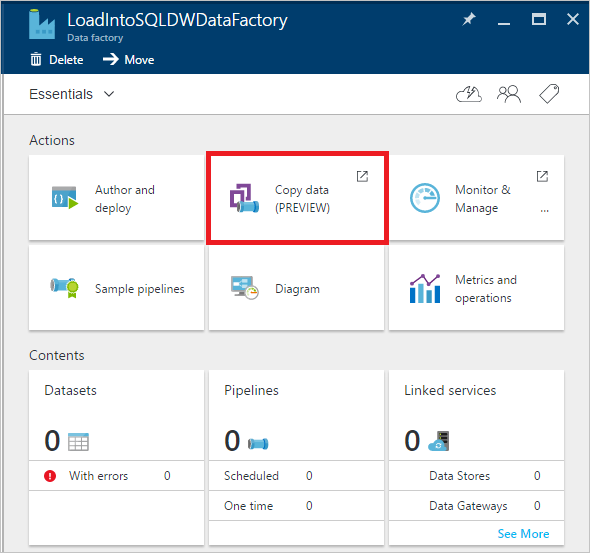Open the Author and deploy tile
This screenshot has width=590, height=553.
click(x=116, y=198)
